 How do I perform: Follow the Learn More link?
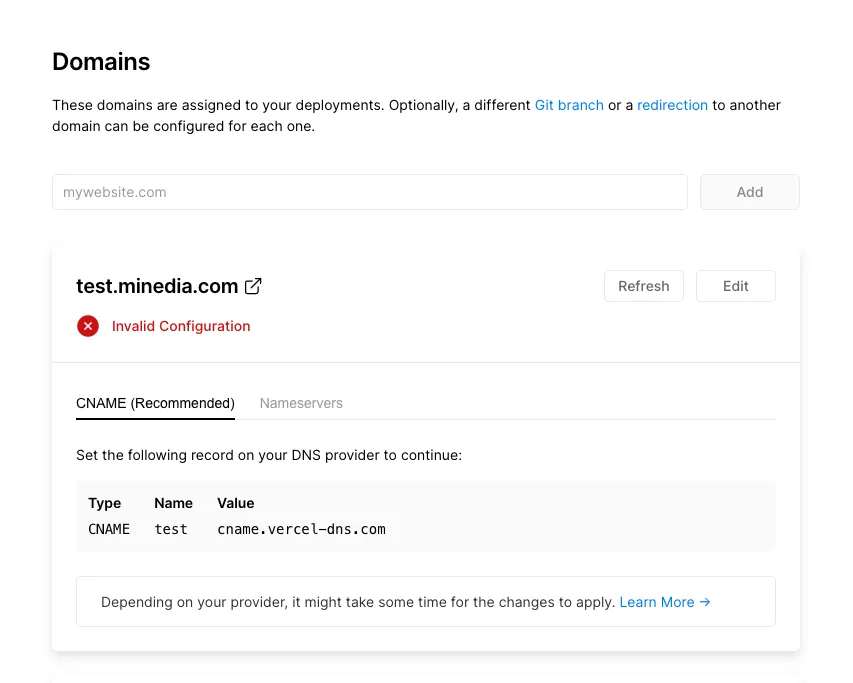[664, 602]
